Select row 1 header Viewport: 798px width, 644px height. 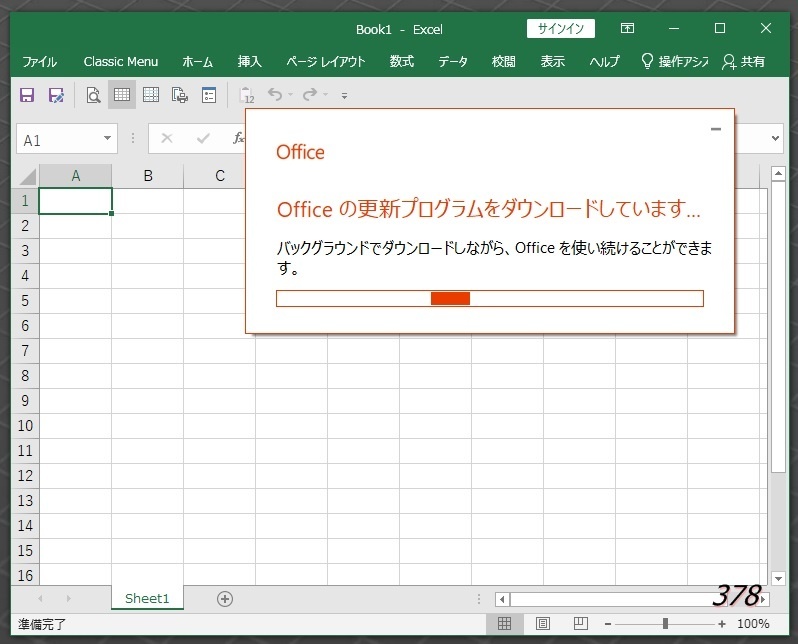(25, 201)
